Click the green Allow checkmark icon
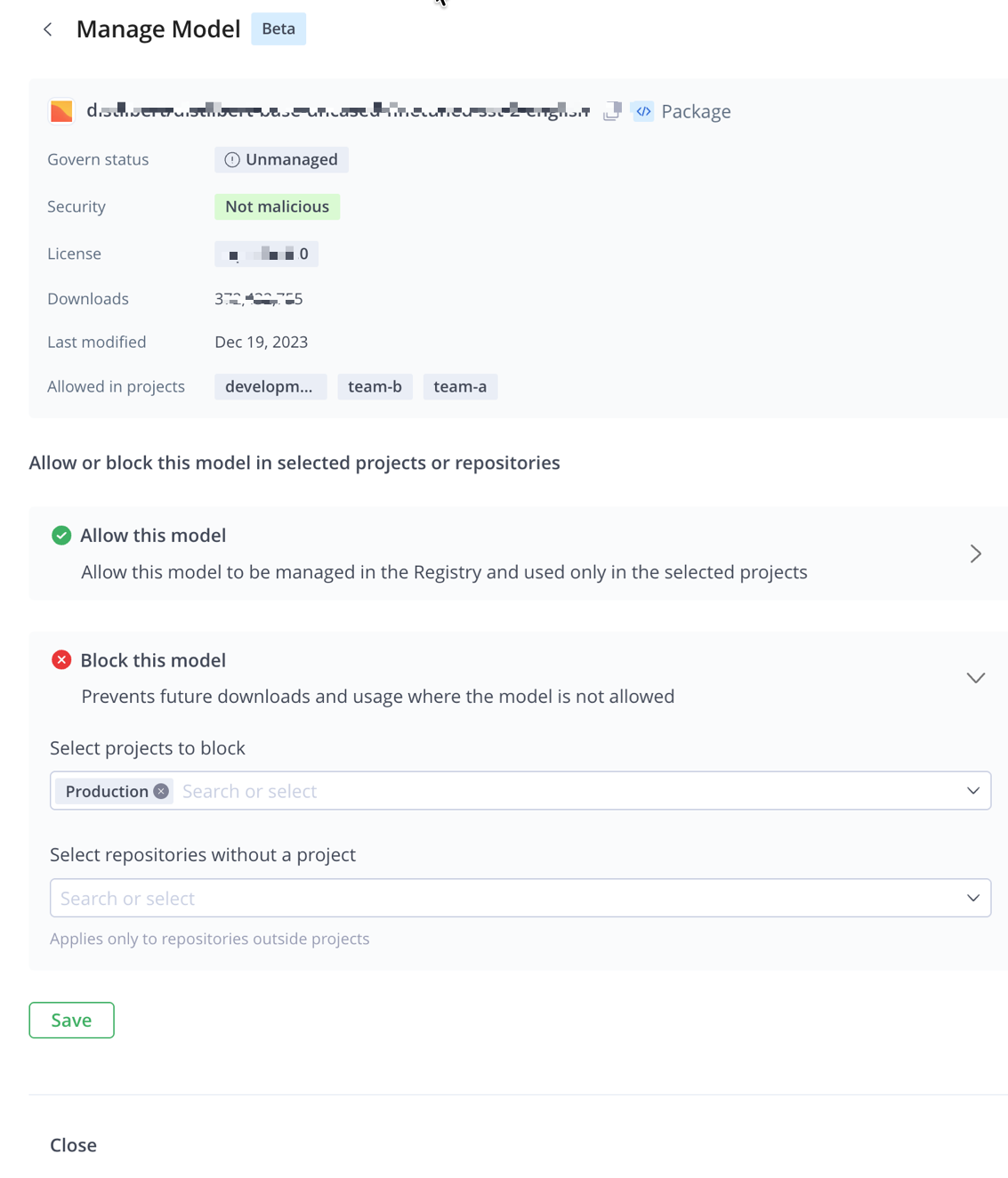Screen dimensions: 1008x1178 (x=61, y=536)
